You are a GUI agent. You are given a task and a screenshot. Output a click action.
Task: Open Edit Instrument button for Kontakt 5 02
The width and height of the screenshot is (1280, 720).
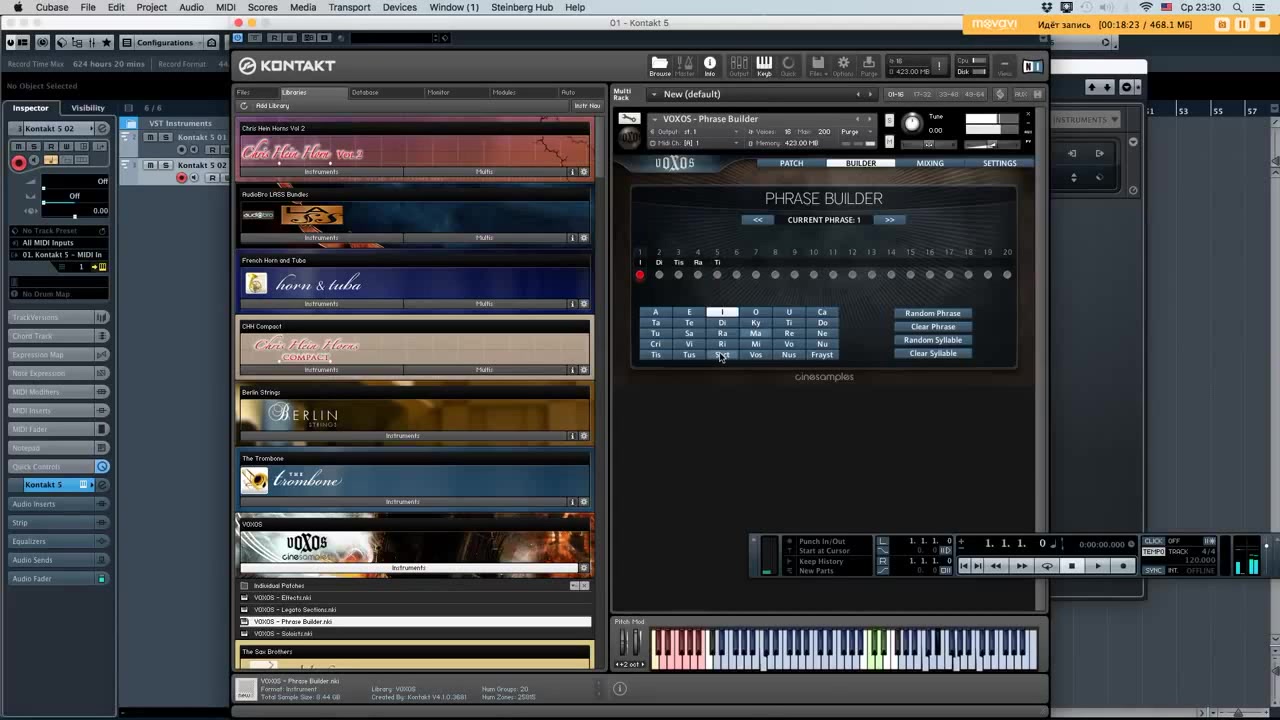101,129
